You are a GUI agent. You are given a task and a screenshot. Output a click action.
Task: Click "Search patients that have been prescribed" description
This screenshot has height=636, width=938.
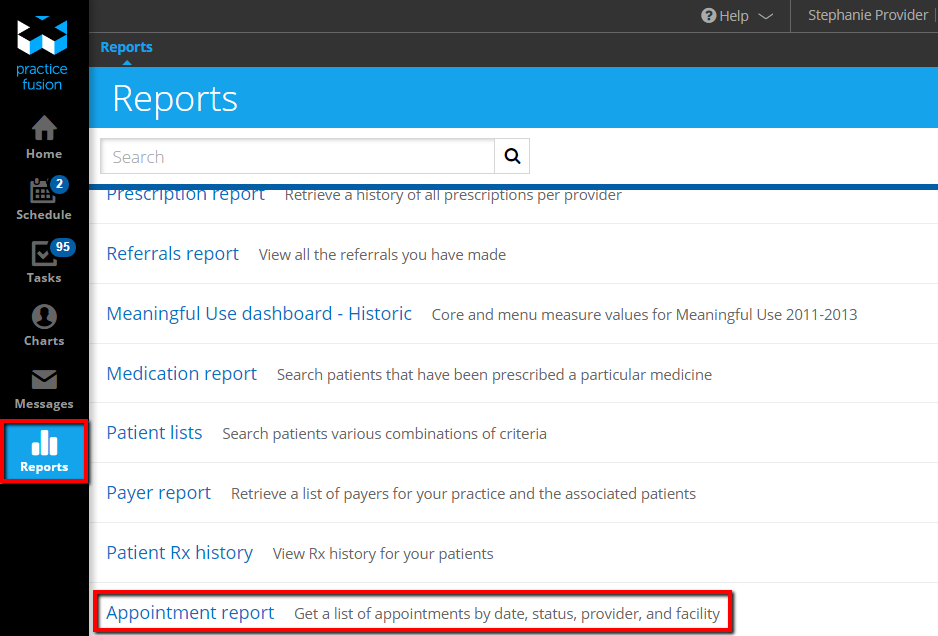494,375
